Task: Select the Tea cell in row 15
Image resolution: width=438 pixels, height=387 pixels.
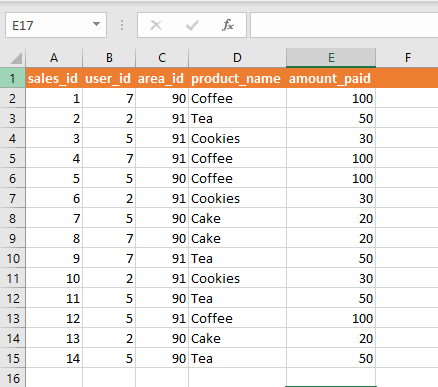Action: pos(237,358)
